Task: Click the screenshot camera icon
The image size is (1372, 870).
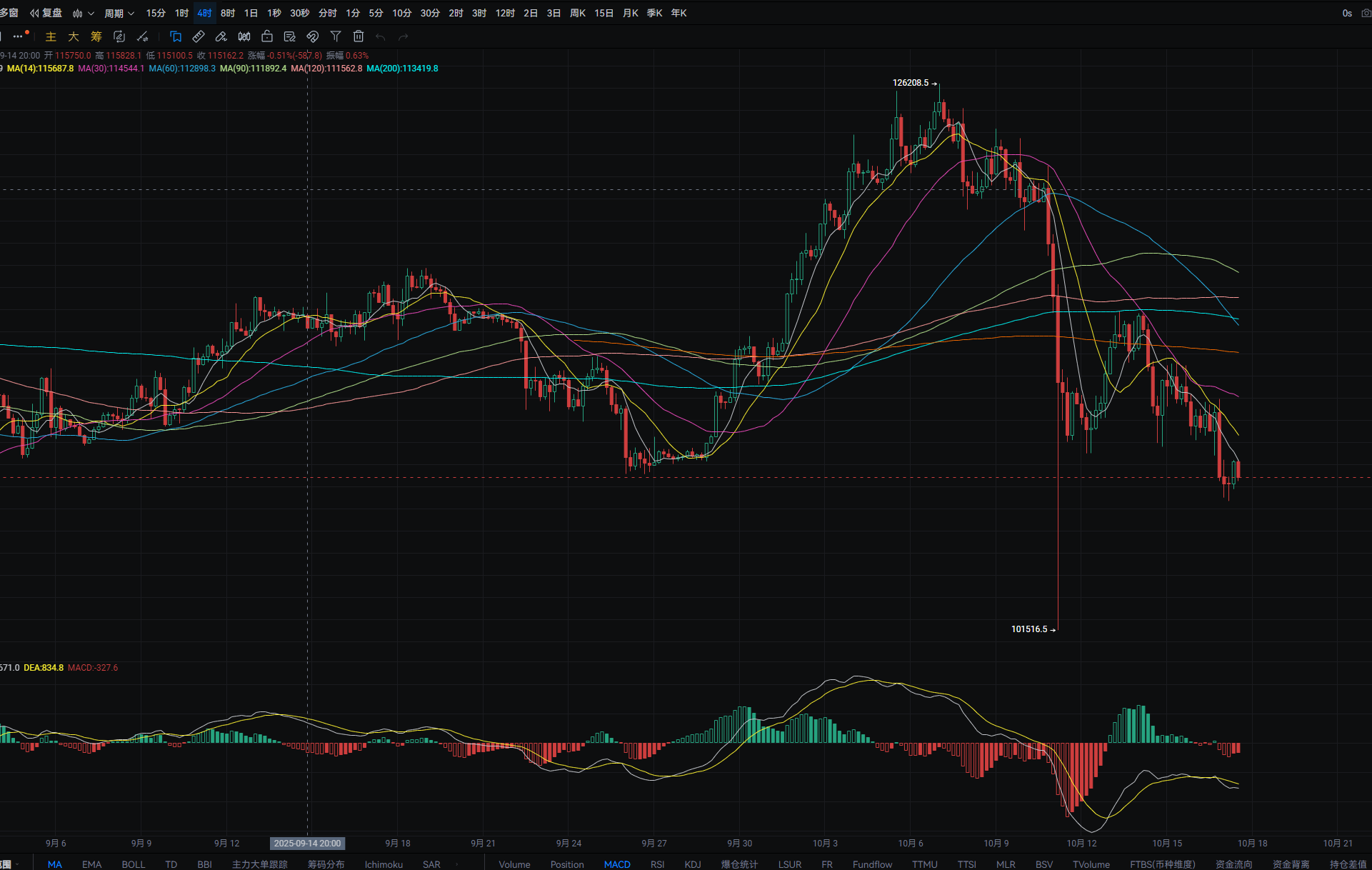Action: click(x=1366, y=13)
